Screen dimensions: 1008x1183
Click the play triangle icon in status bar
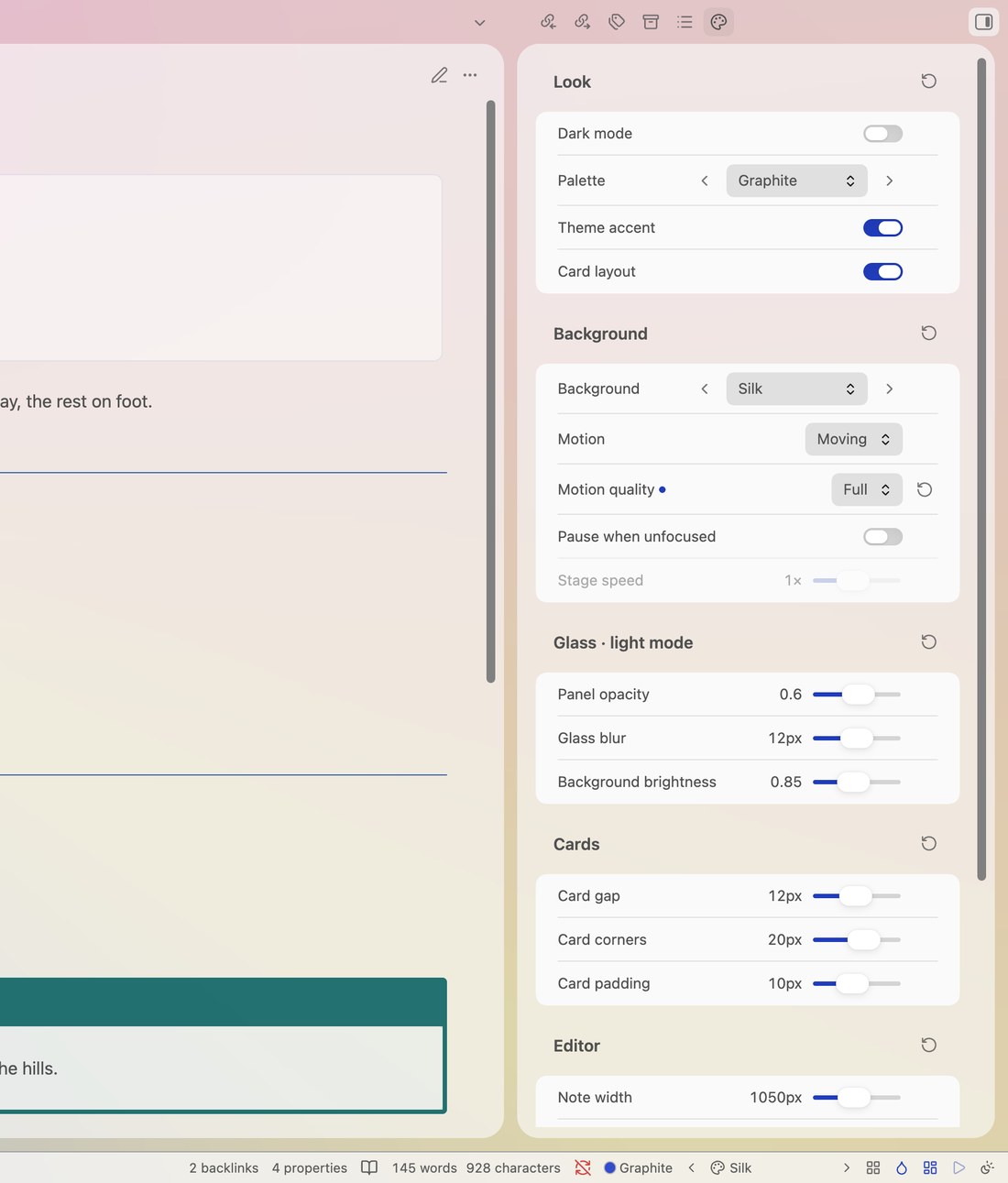click(x=959, y=1167)
